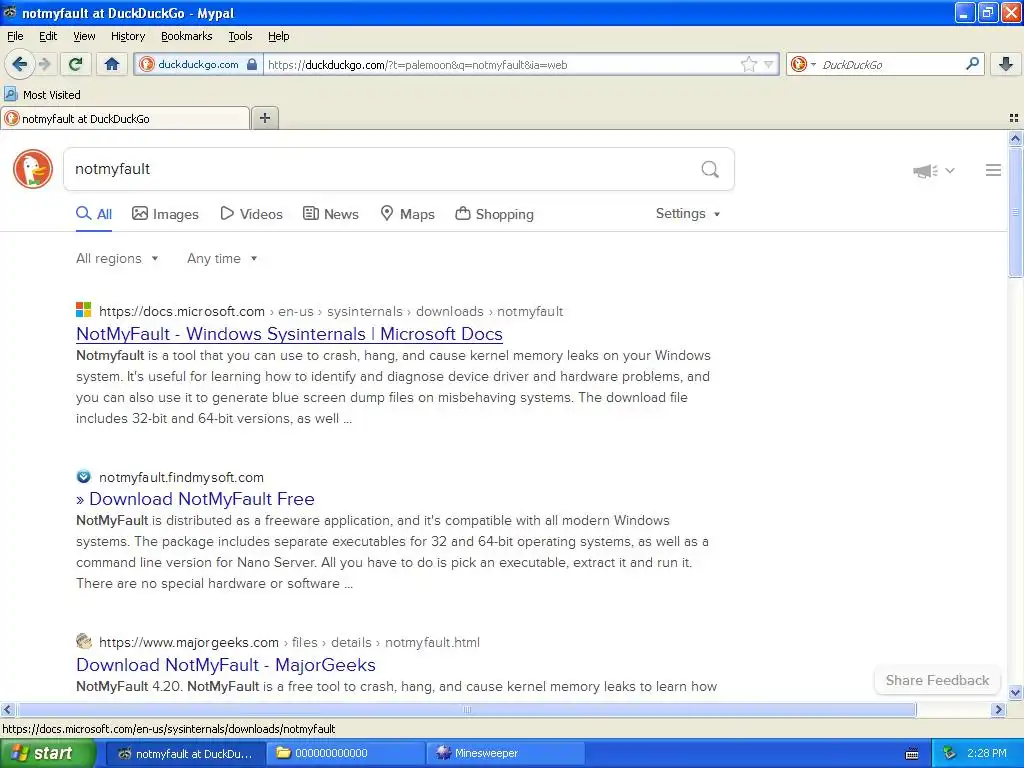Switch to Videos results

pos(251,214)
